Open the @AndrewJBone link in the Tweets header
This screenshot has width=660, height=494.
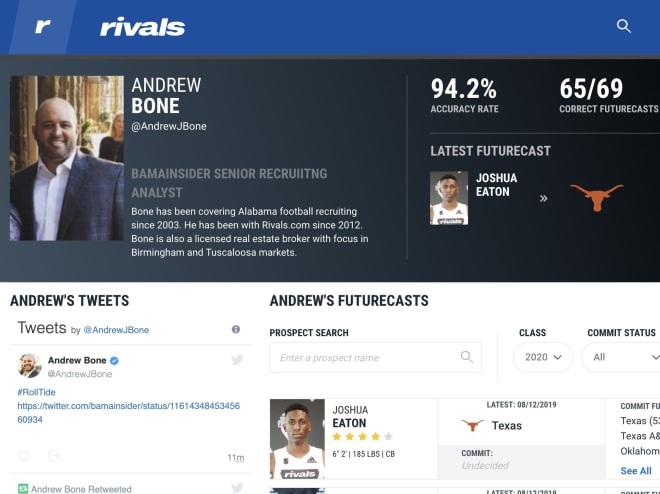116,330
